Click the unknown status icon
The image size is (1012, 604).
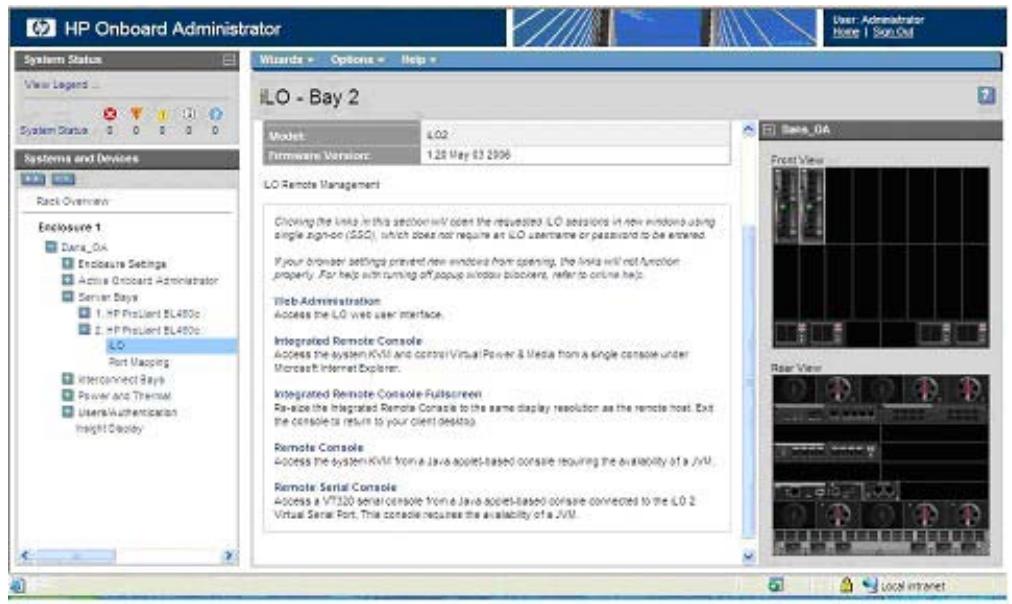(188, 114)
